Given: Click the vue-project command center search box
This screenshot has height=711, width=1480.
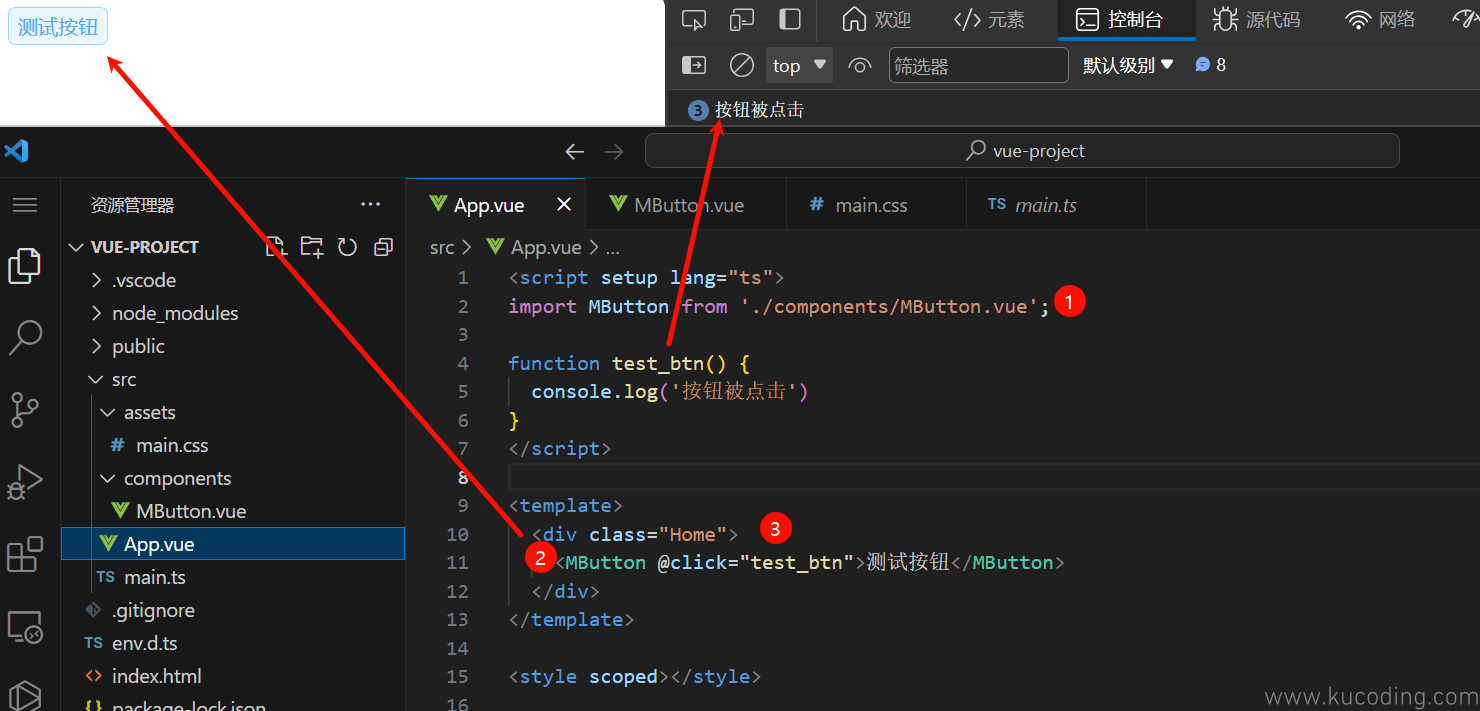Looking at the screenshot, I should tap(1022, 151).
